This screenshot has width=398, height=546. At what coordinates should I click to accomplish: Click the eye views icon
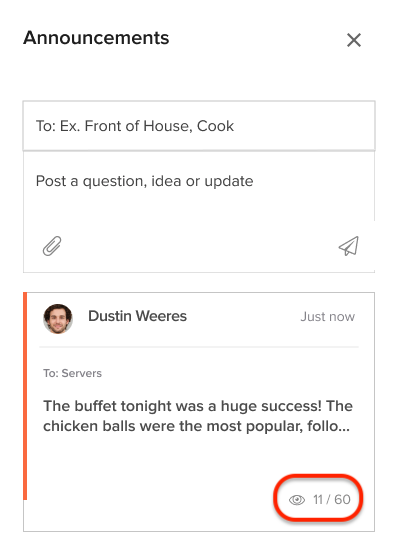pos(297,500)
